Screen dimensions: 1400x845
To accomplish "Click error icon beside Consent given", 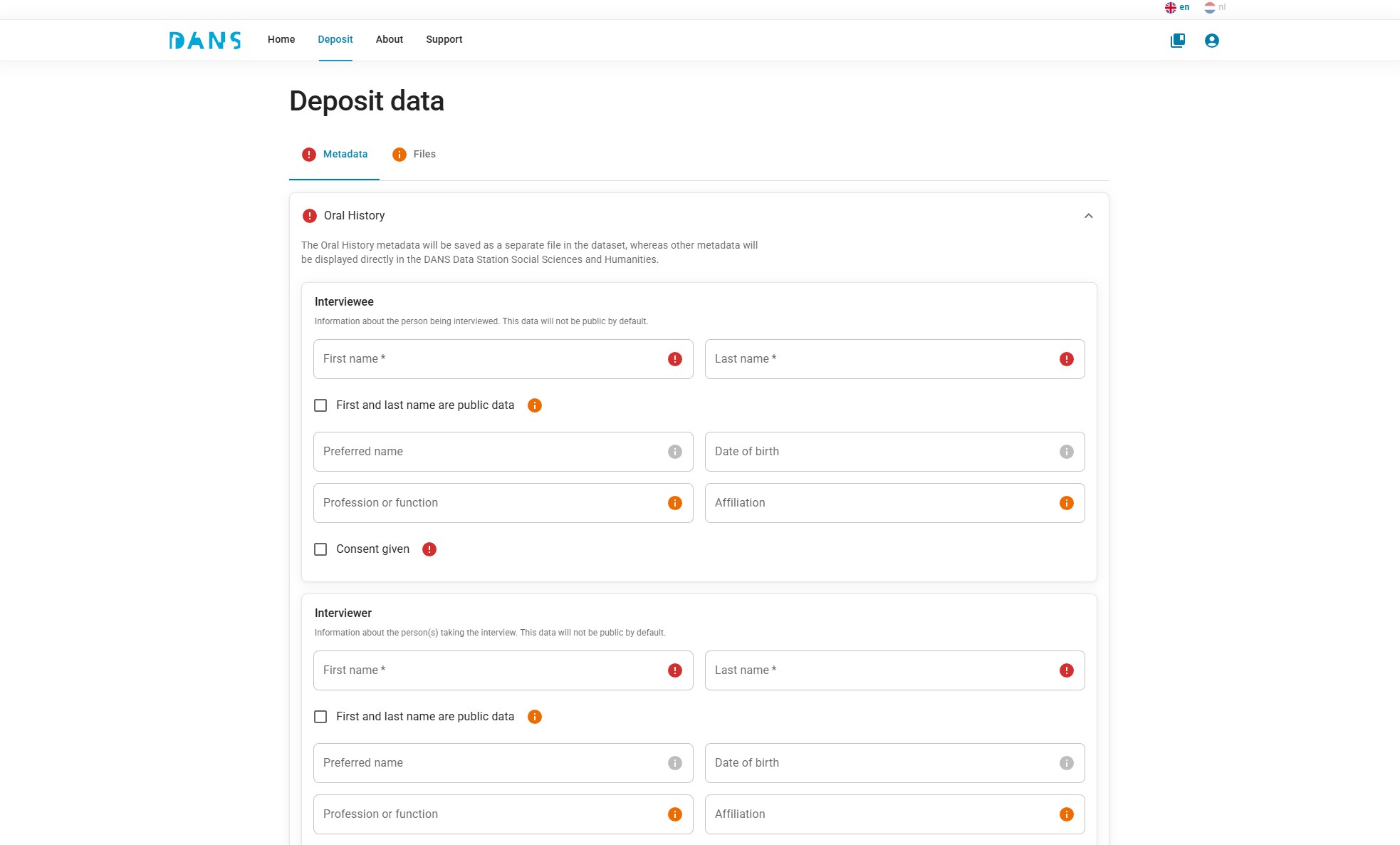I will pyautogui.click(x=429, y=549).
